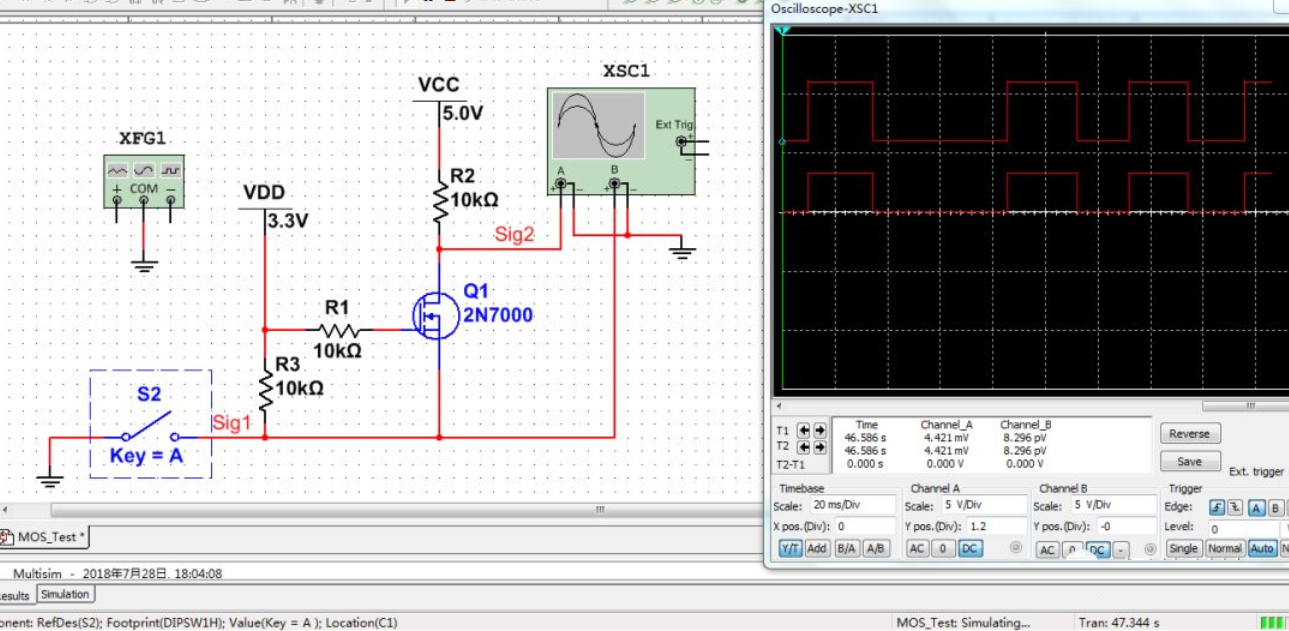1289x631 pixels.
Task: Click the Timebase Scale field
Action: pyautogui.click(x=853, y=506)
